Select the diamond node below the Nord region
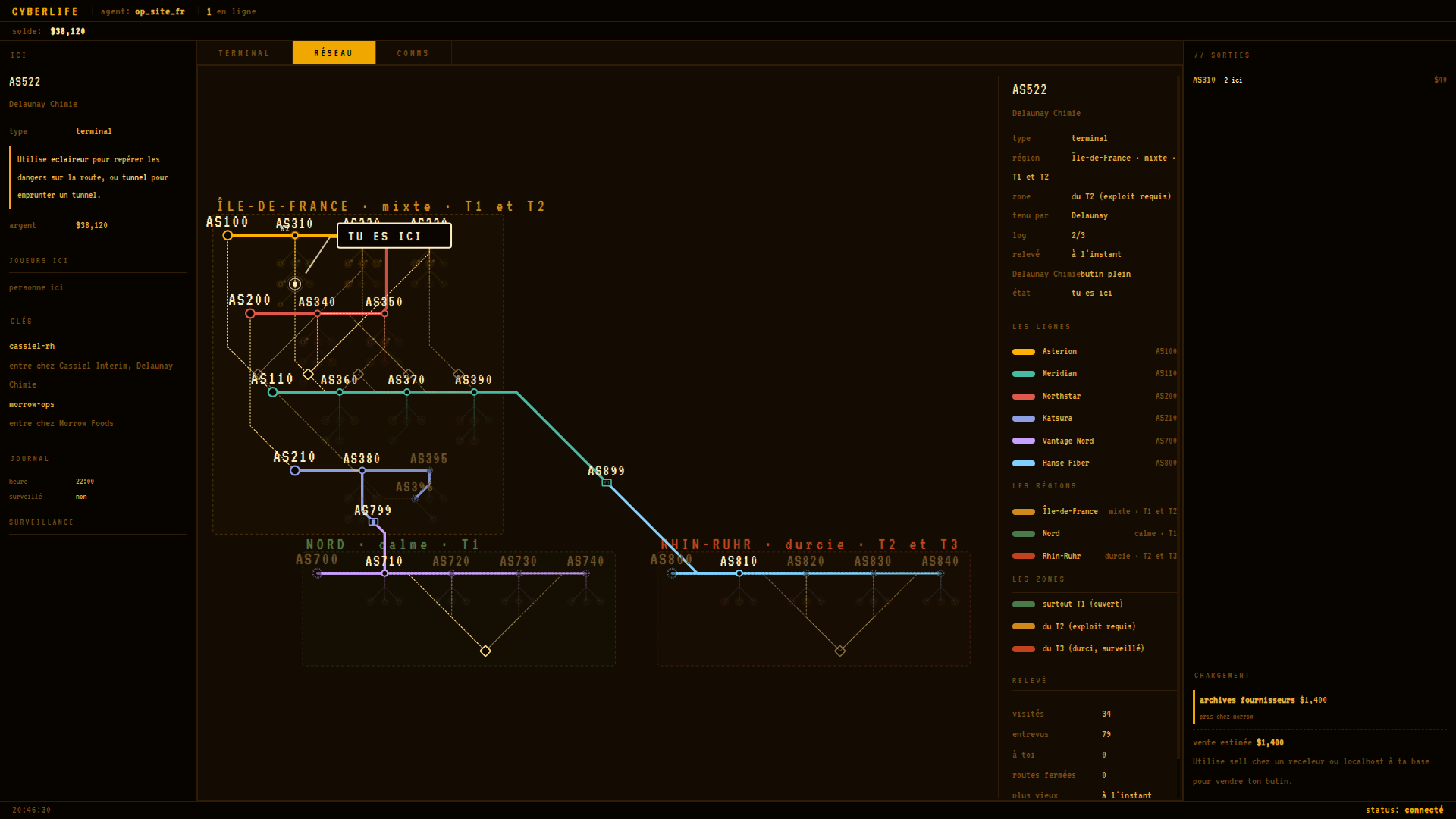Viewport: 1456px width, 819px height. coord(485,651)
